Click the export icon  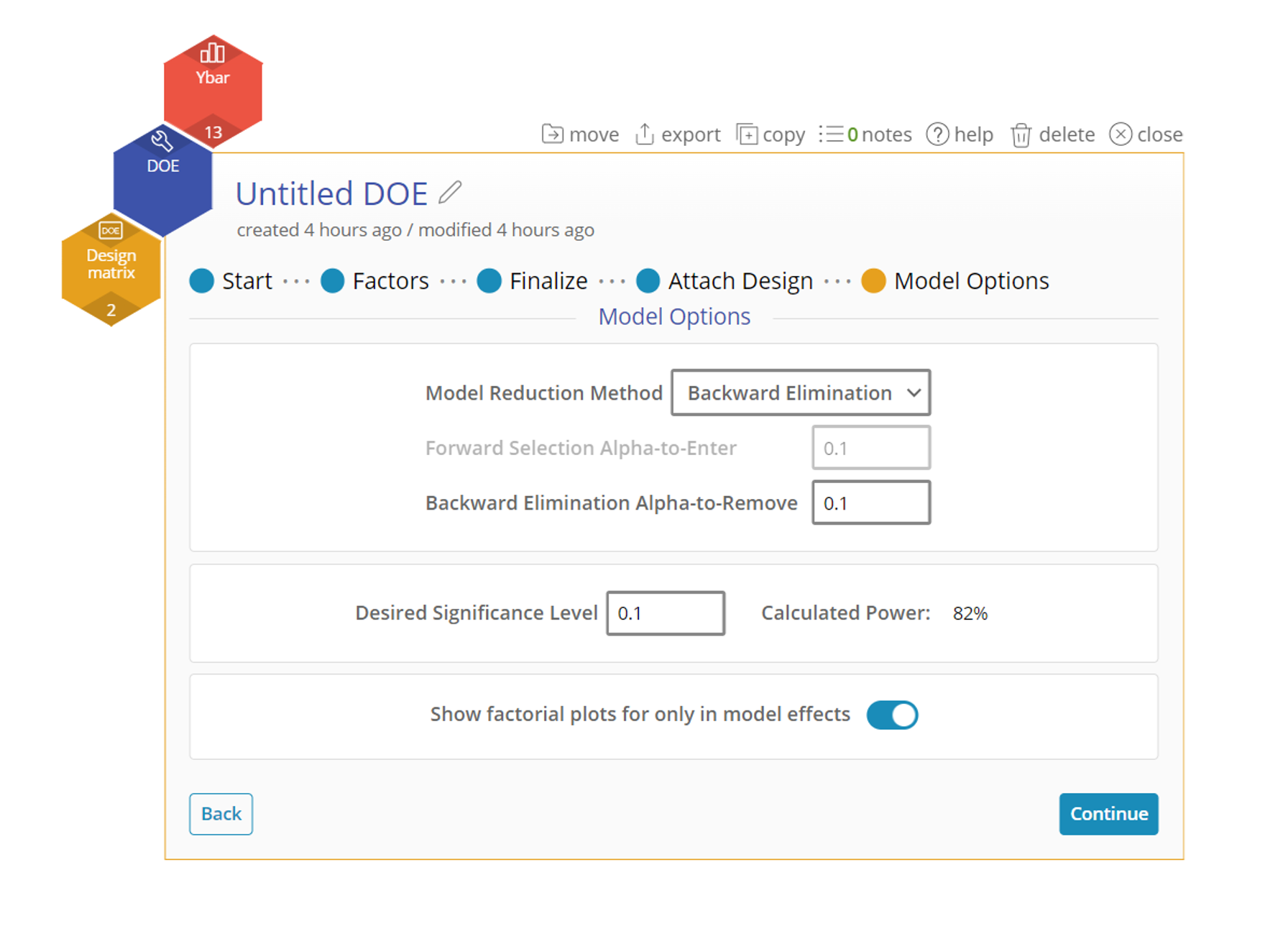pos(645,134)
